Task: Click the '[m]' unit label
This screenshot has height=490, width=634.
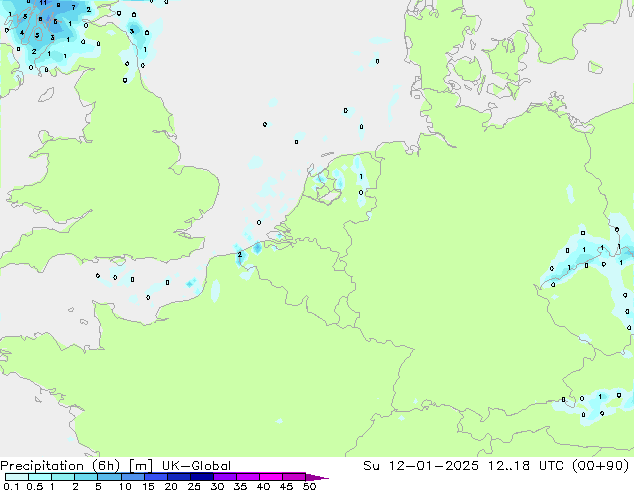Action: click(141, 466)
